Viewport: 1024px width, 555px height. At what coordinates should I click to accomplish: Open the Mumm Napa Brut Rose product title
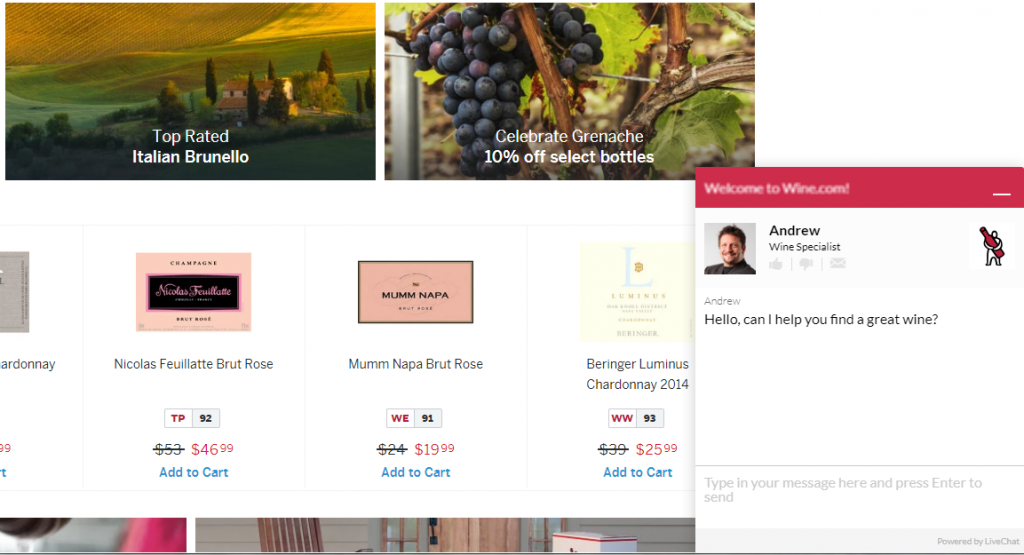pos(415,364)
